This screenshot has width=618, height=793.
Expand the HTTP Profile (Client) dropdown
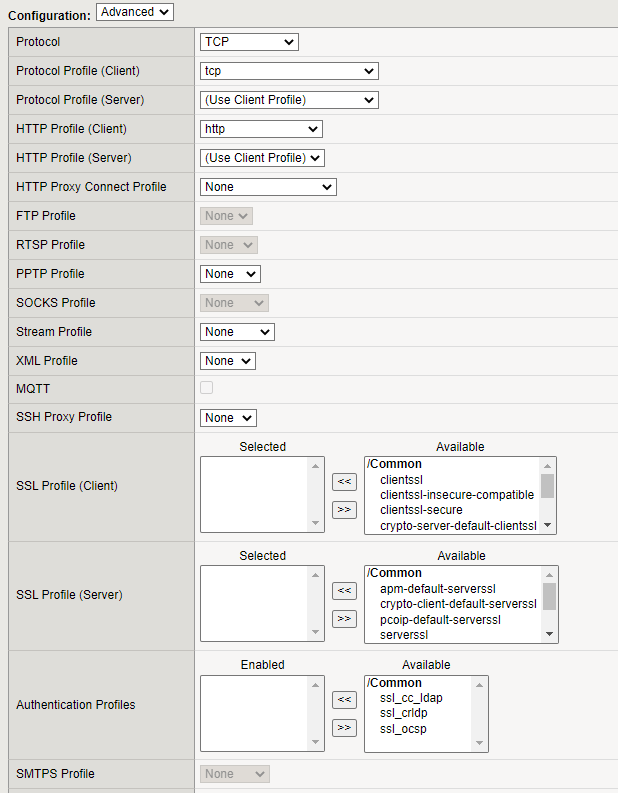tap(261, 129)
